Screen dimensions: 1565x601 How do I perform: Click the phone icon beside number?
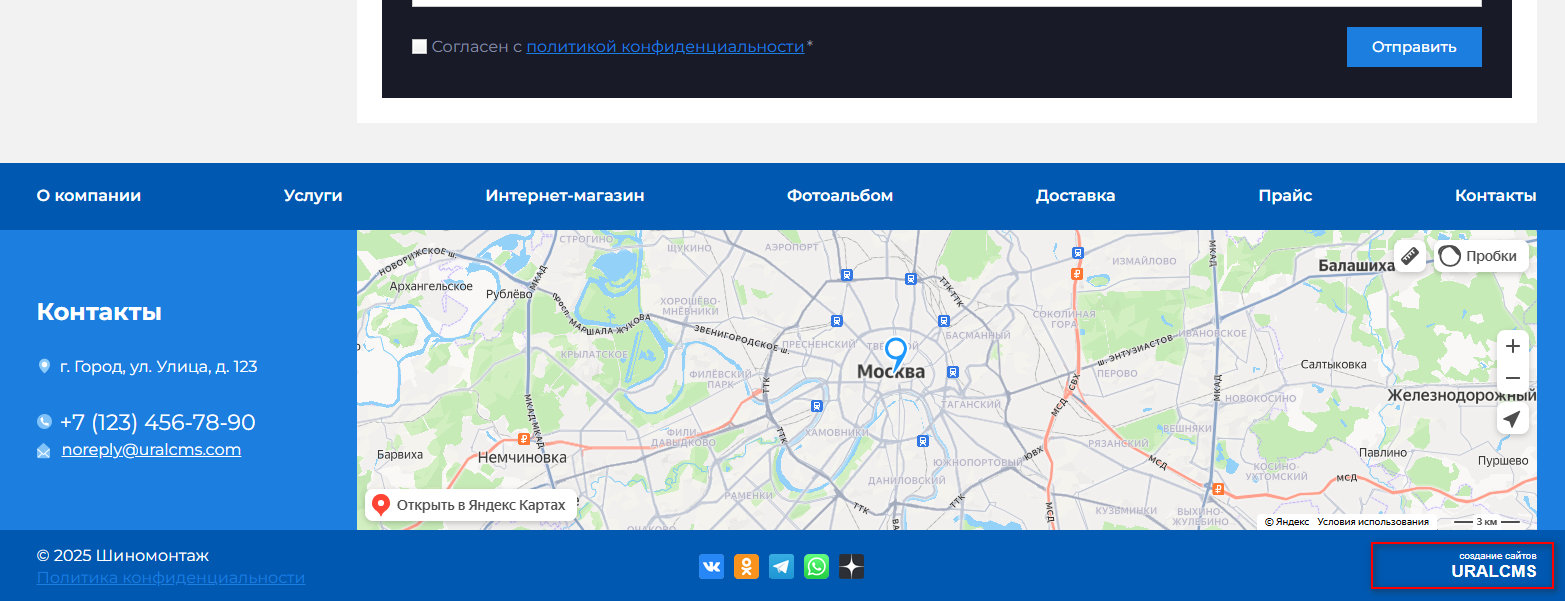click(x=44, y=422)
